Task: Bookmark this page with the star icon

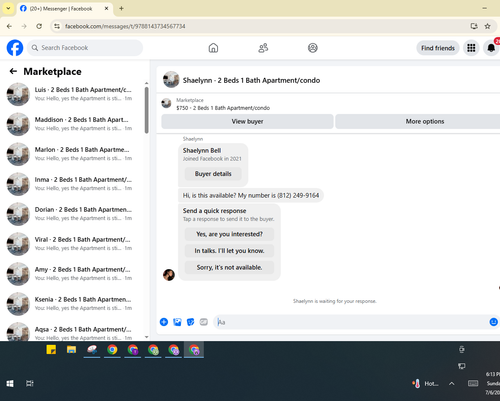Action: click(487, 26)
